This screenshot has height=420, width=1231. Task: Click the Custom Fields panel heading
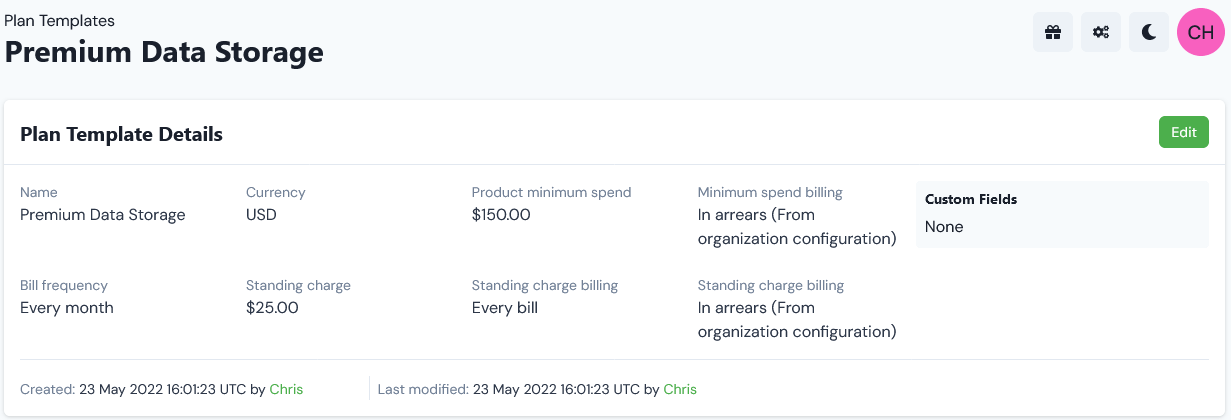(x=971, y=199)
